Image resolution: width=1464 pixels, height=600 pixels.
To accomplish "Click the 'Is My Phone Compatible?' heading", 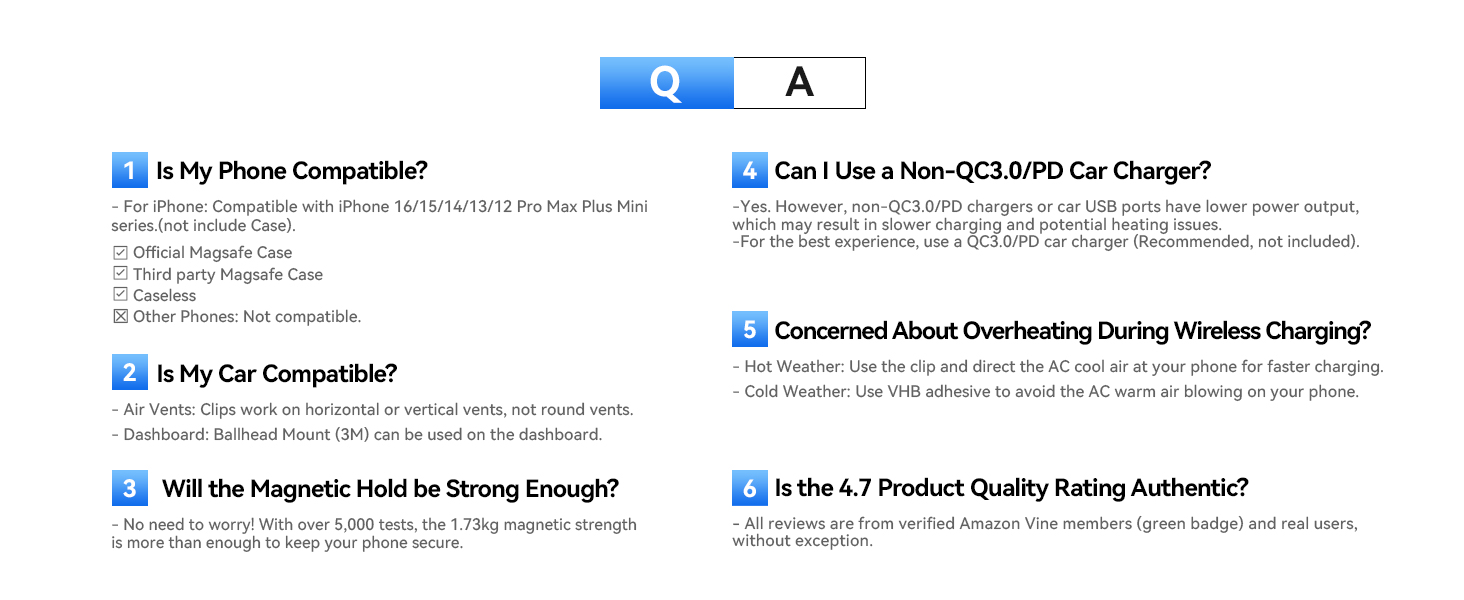I will click(x=291, y=171).
